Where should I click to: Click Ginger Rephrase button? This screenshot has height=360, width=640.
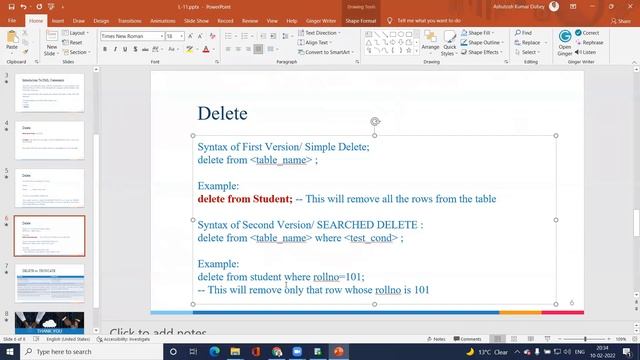[x=589, y=42]
